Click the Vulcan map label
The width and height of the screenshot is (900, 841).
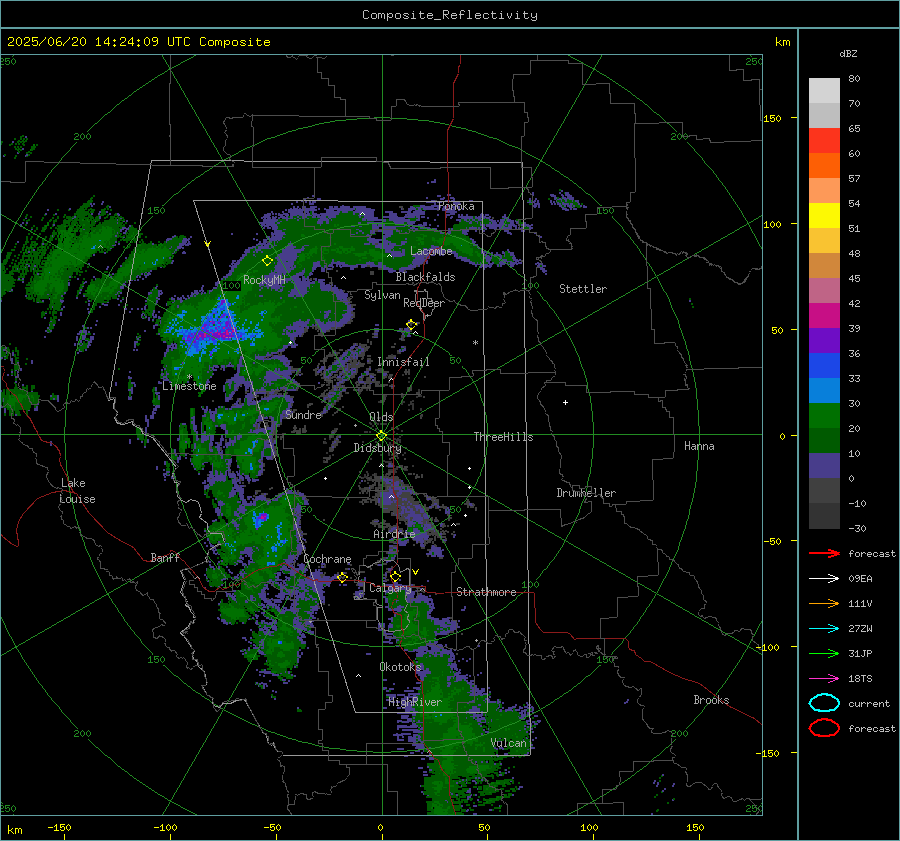508,743
